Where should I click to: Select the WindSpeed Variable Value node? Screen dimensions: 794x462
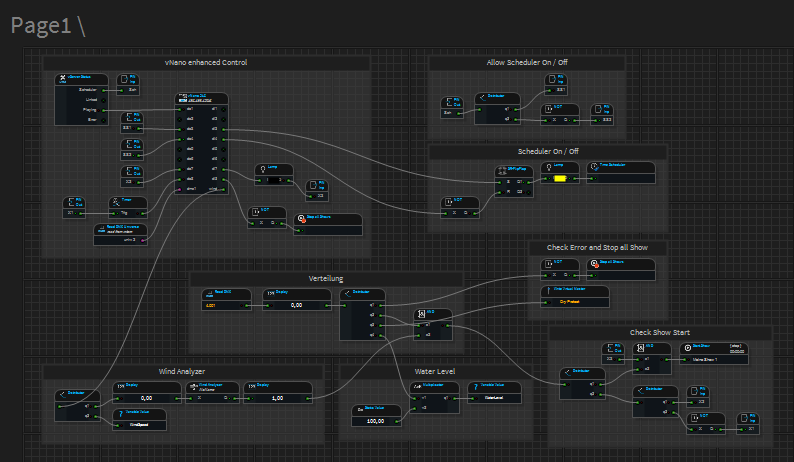point(138,419)
